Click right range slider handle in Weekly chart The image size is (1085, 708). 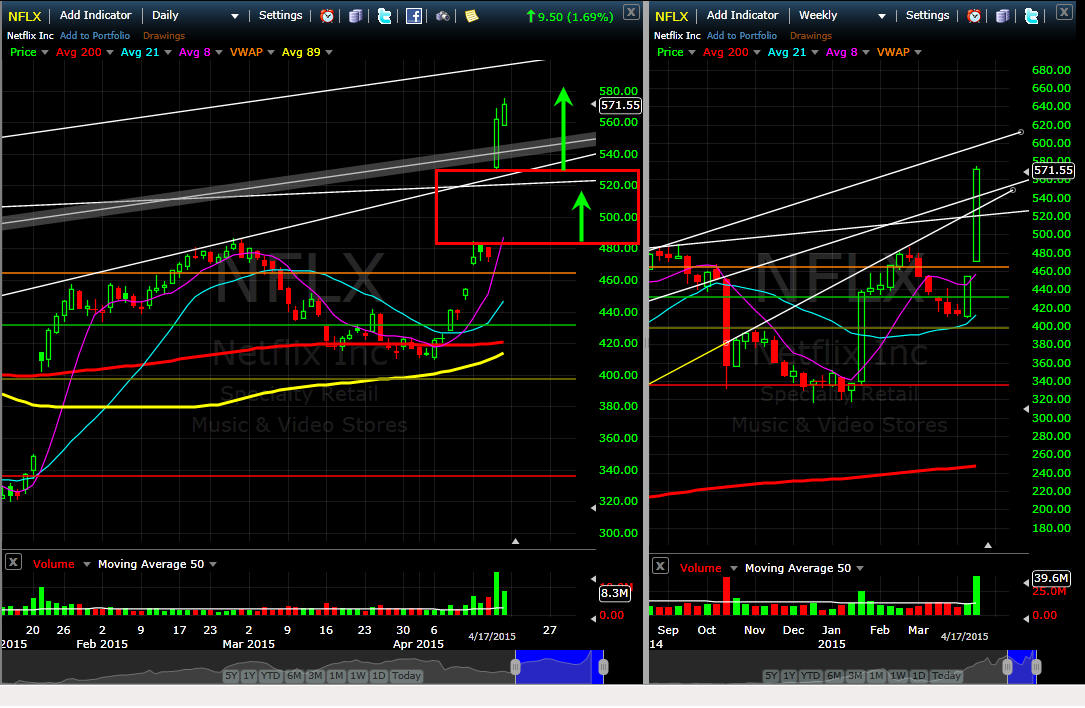[1036, 666]
